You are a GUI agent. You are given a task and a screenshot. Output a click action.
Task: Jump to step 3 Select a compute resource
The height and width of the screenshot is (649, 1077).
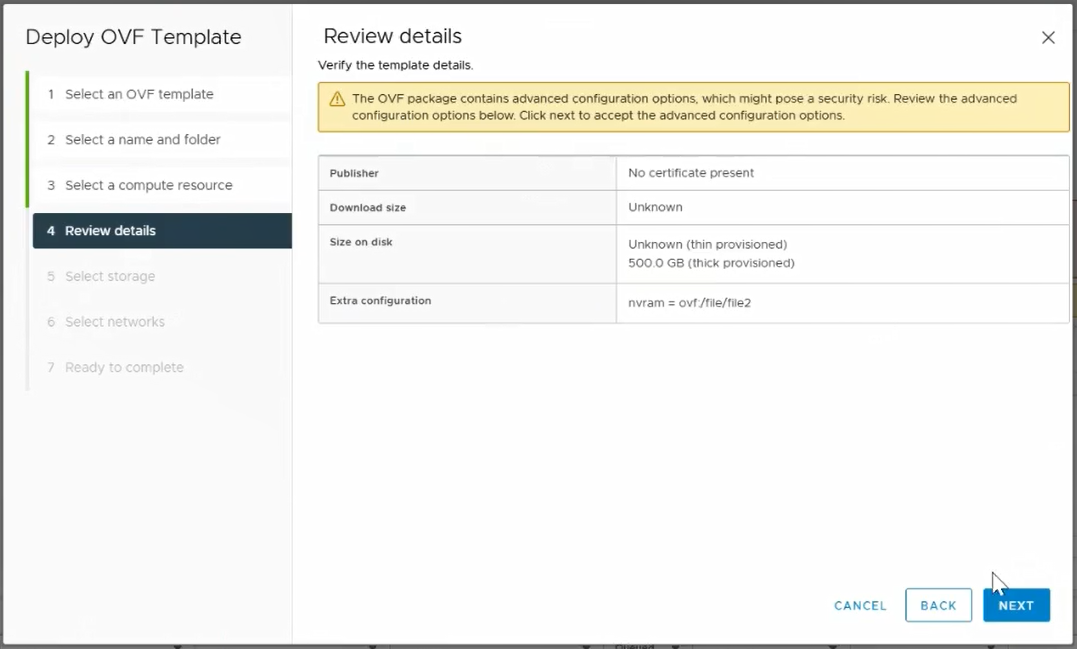click(x=148, y=185)
